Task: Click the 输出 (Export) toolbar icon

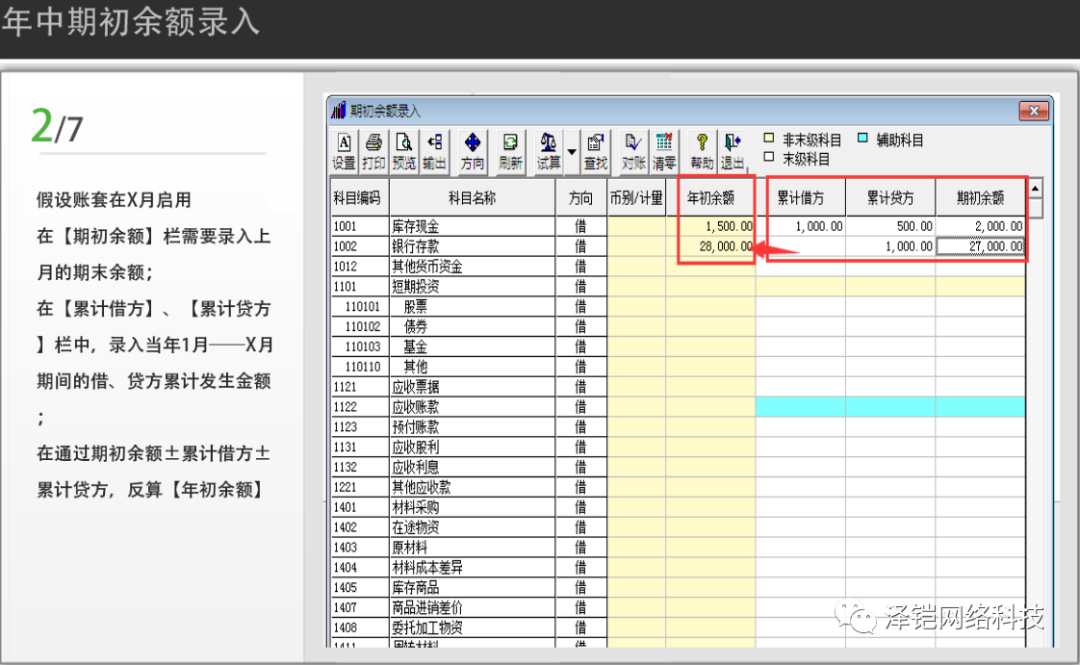Action: tap(434, 151)
